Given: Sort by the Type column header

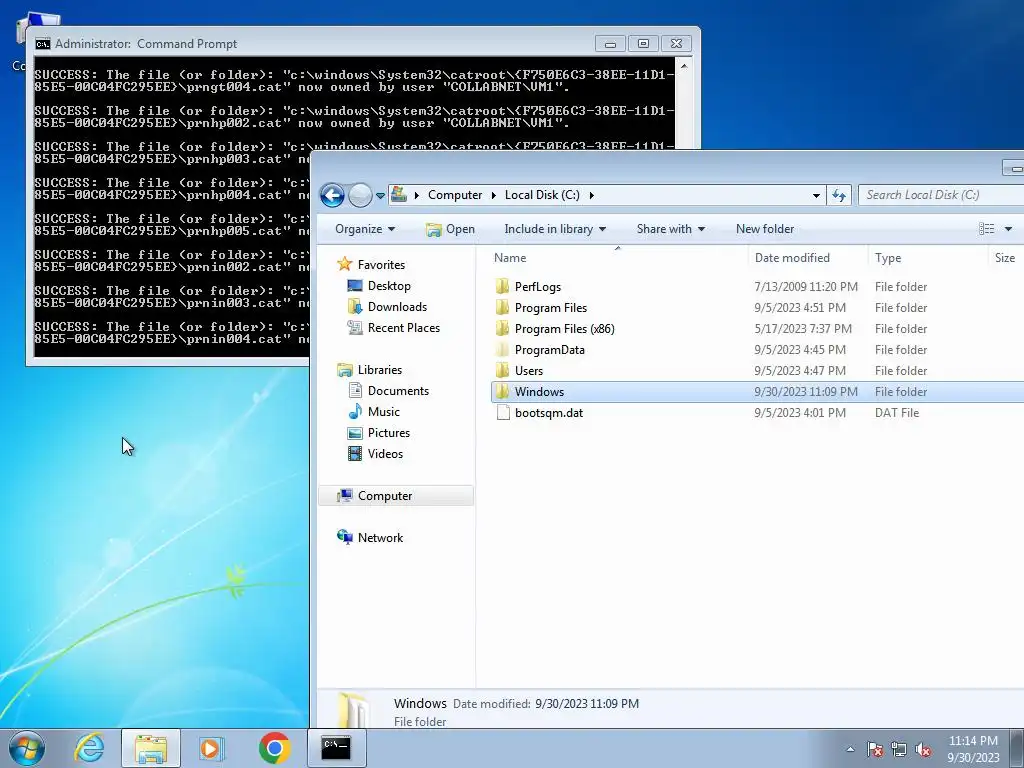Looking at the screenshot, I should [929, 257].
